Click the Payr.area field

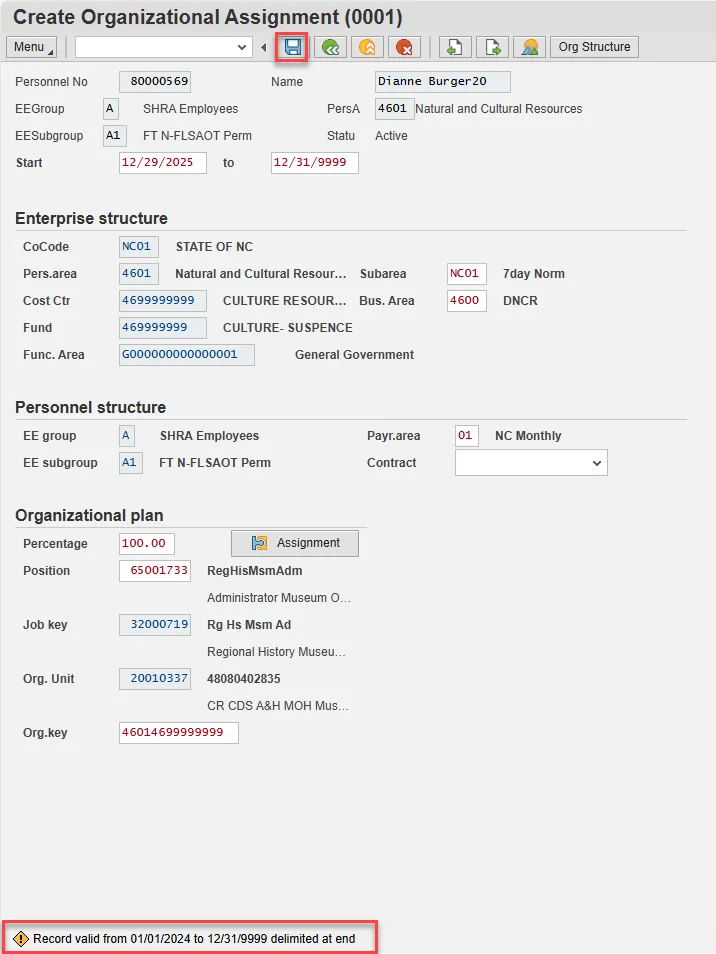pos(466,436)
